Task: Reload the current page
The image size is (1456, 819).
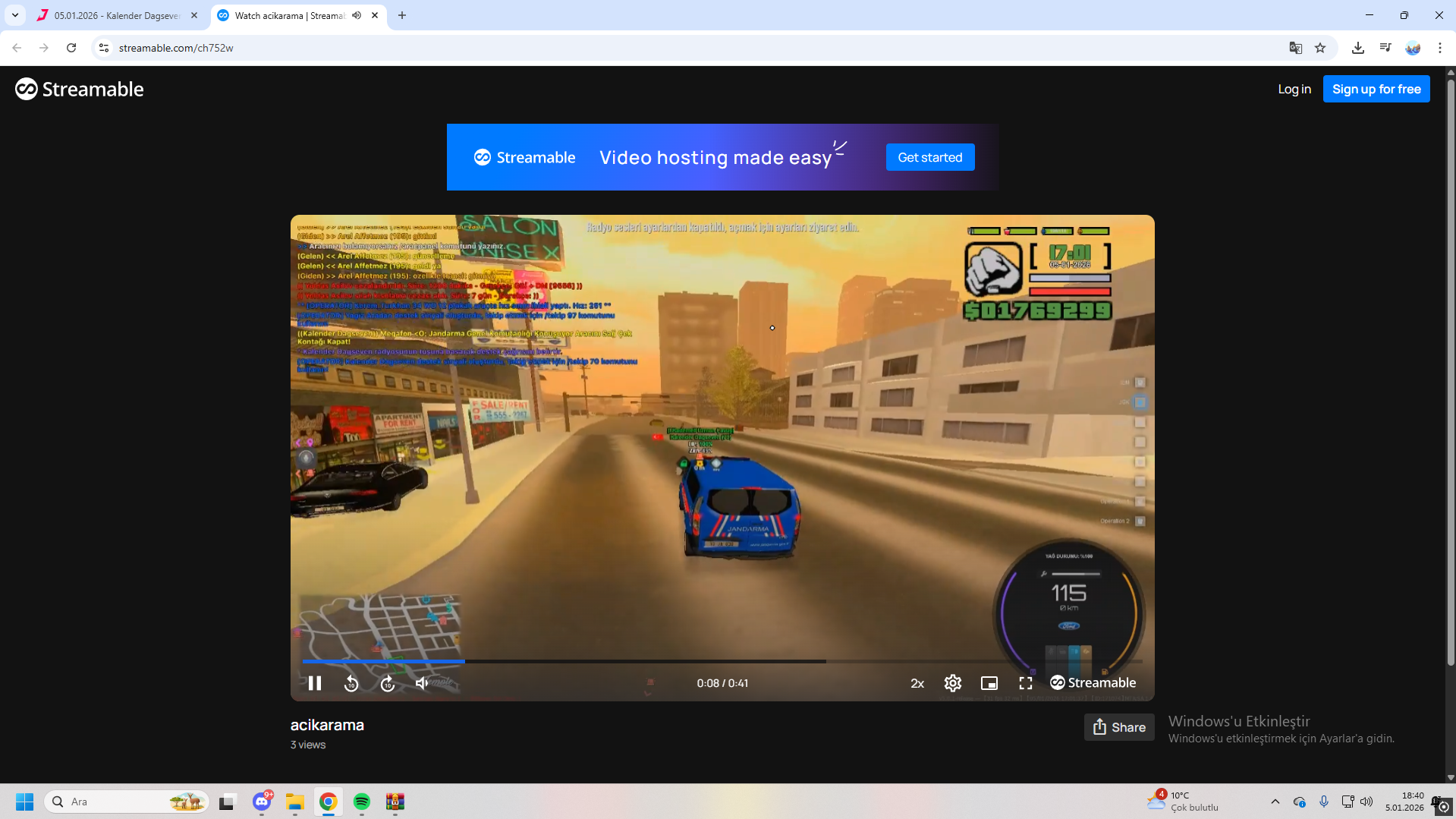Action: (71, 48)
